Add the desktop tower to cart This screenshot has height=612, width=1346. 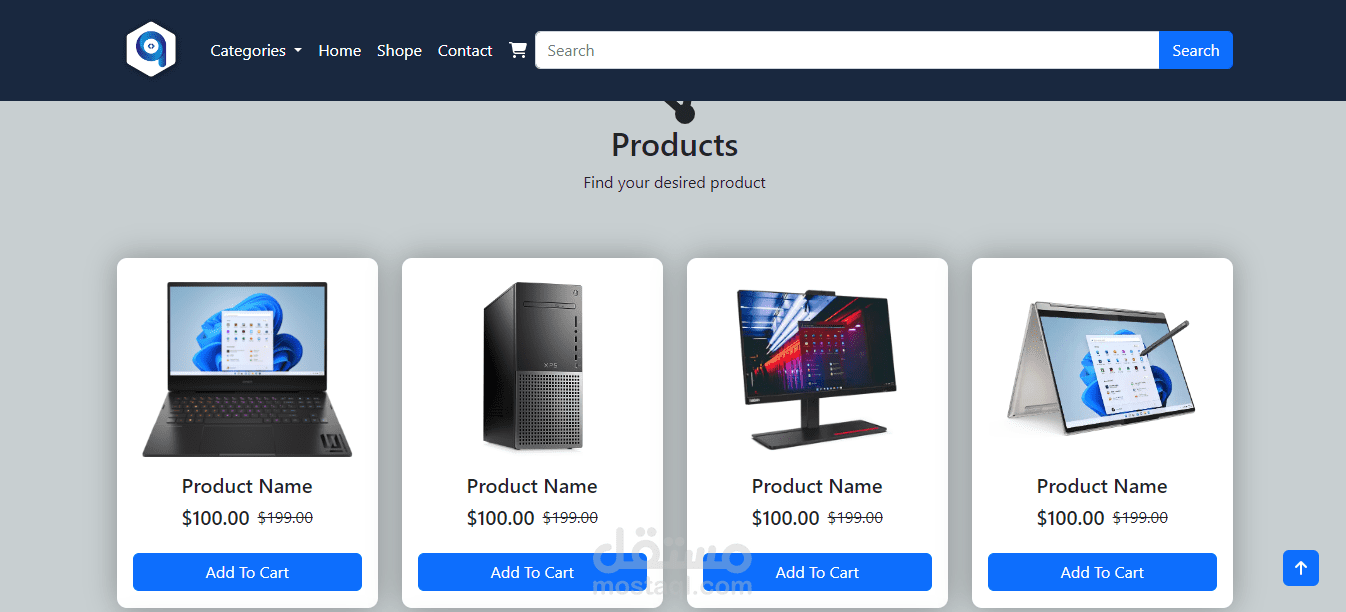[x=532, y=572]
